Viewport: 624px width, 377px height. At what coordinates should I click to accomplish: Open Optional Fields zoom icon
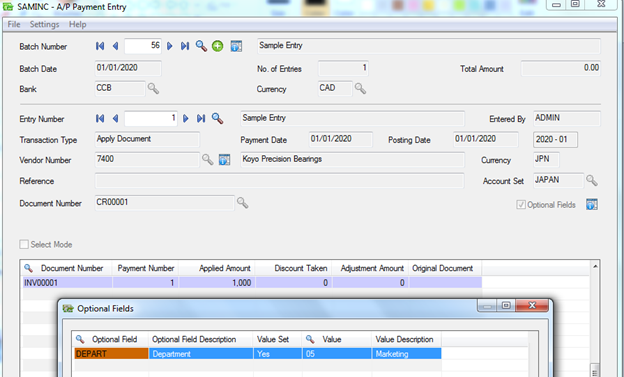(592, 205)
